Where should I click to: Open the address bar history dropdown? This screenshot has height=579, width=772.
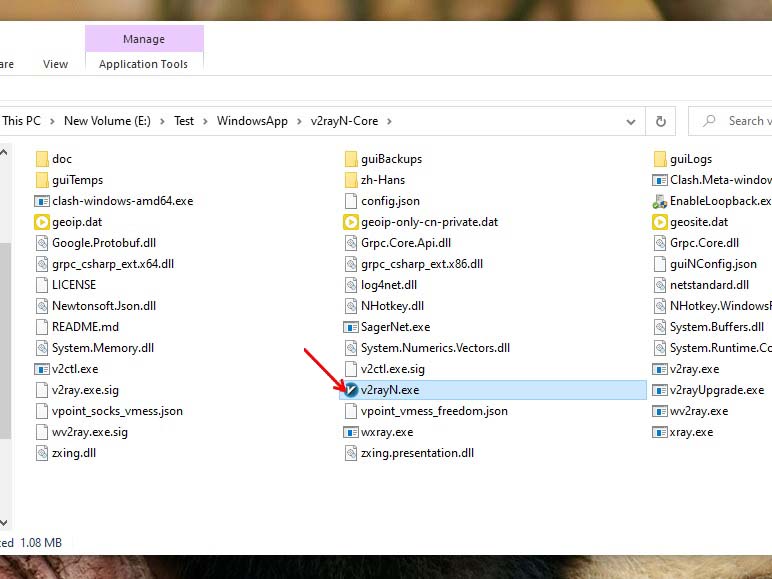(631, 121)
